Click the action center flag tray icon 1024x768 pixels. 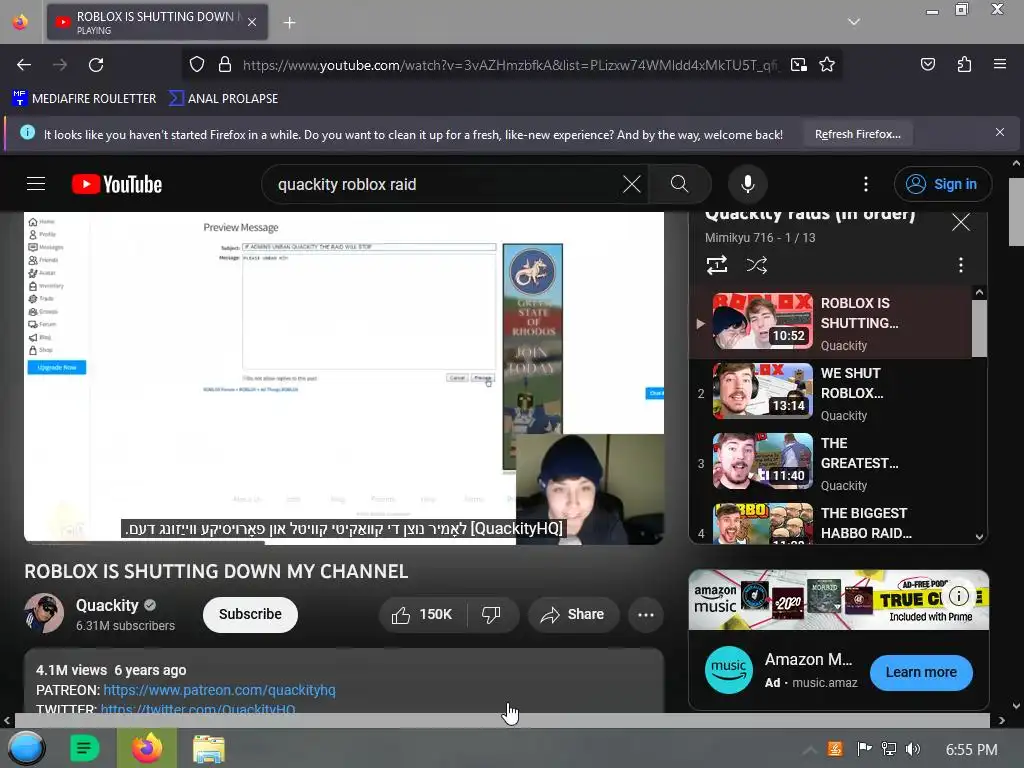pos(864,749)
